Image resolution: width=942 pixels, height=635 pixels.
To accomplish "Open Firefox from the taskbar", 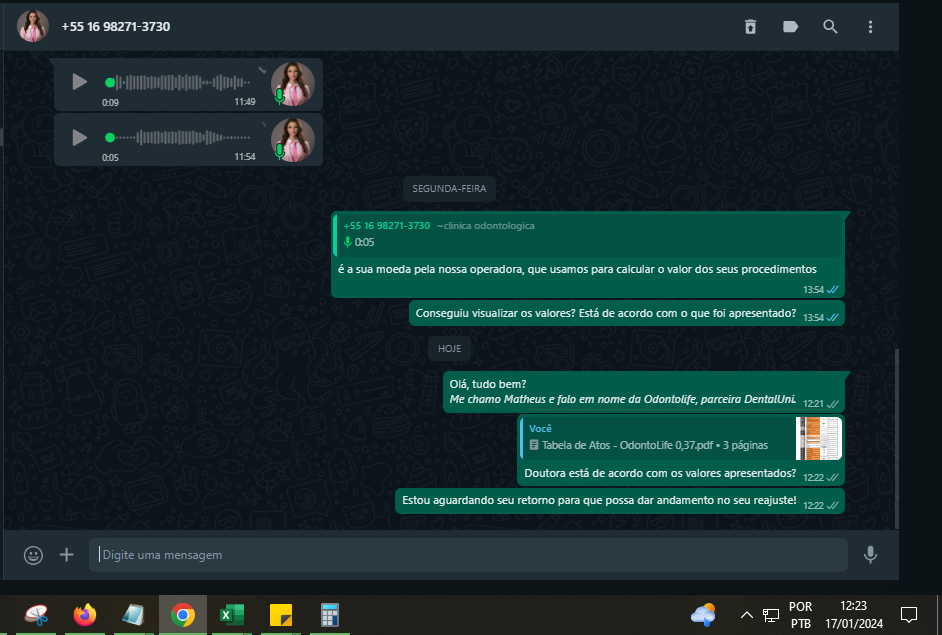I will 85,615.
